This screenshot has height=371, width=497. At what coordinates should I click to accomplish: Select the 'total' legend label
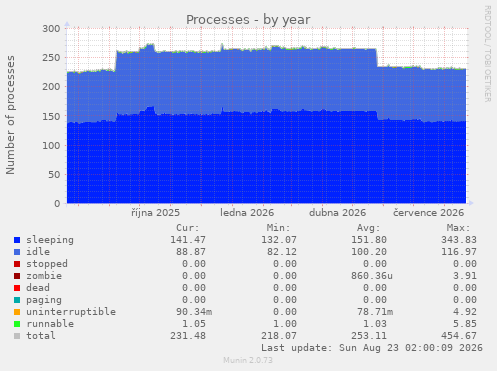click(41, 336)
